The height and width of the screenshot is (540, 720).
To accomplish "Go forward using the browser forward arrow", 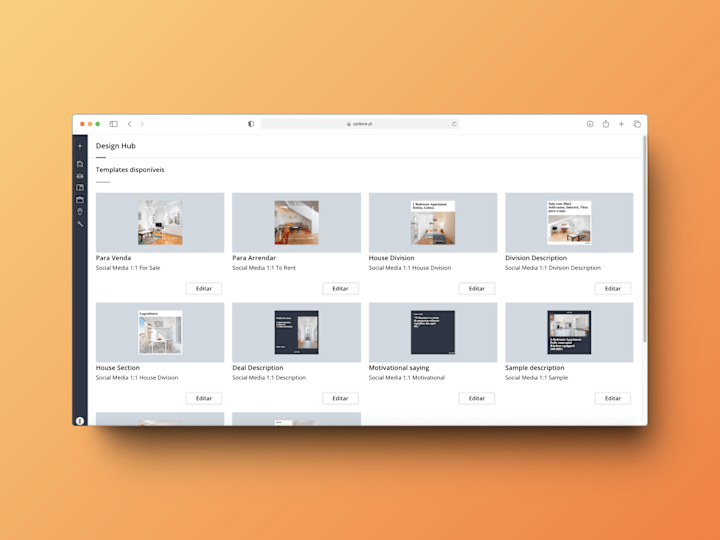I will (142, 124).
